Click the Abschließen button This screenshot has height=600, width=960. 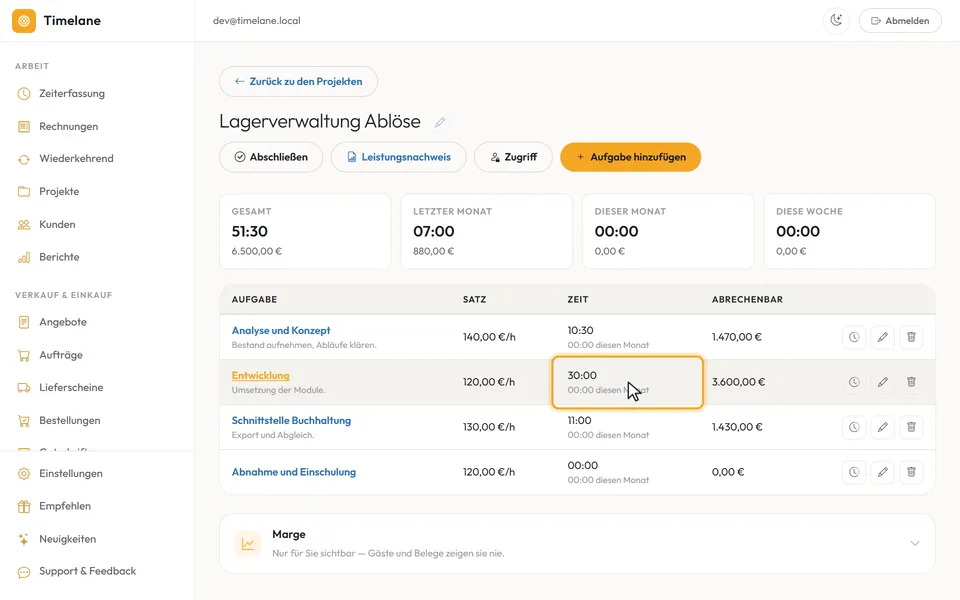271,157
